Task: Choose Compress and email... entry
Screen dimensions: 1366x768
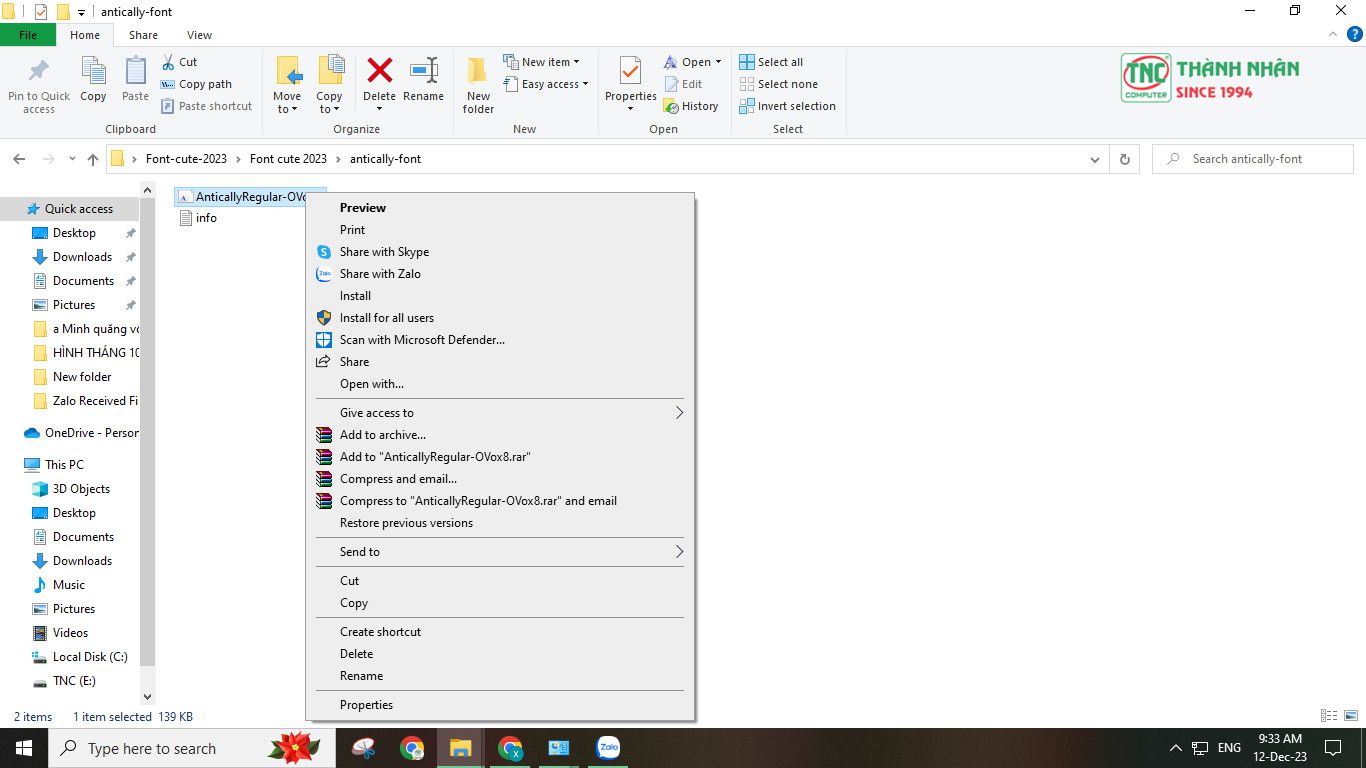Action: (x=398, y=479)
